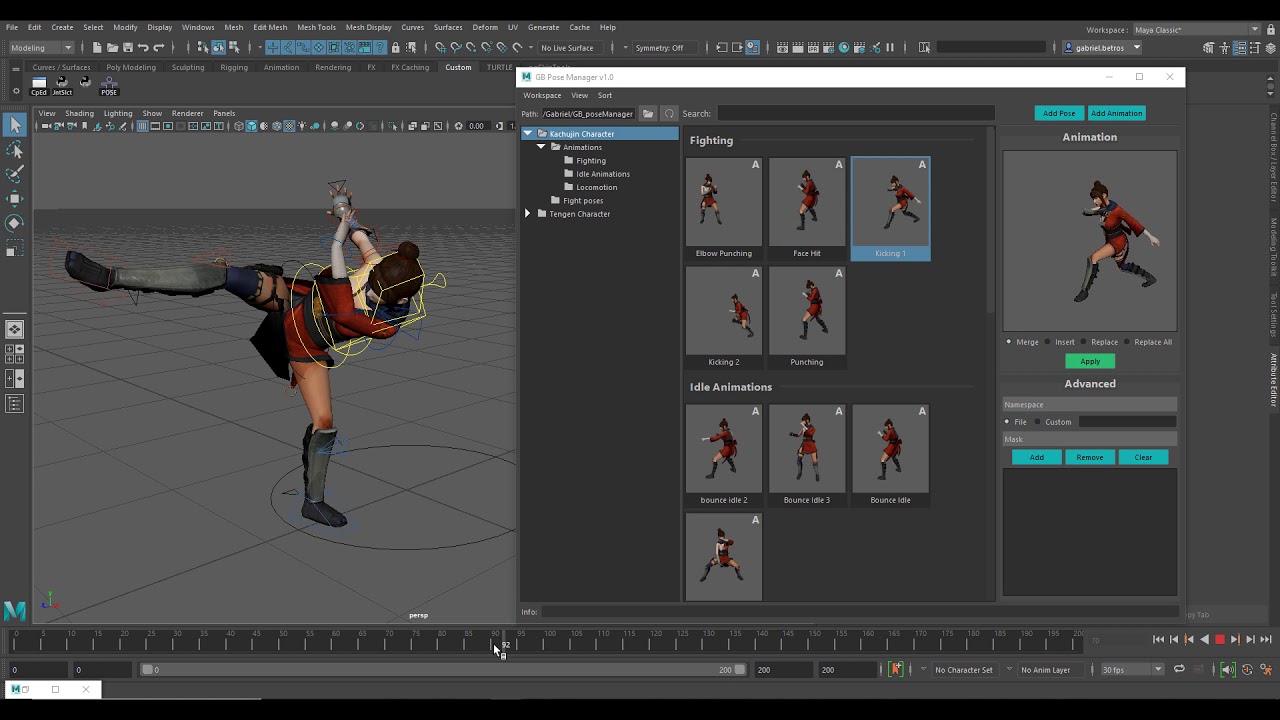Viewport: 1280px width, 720px height.
Task: Save the scene using toolbar icon
Action: tap(128, 47)
